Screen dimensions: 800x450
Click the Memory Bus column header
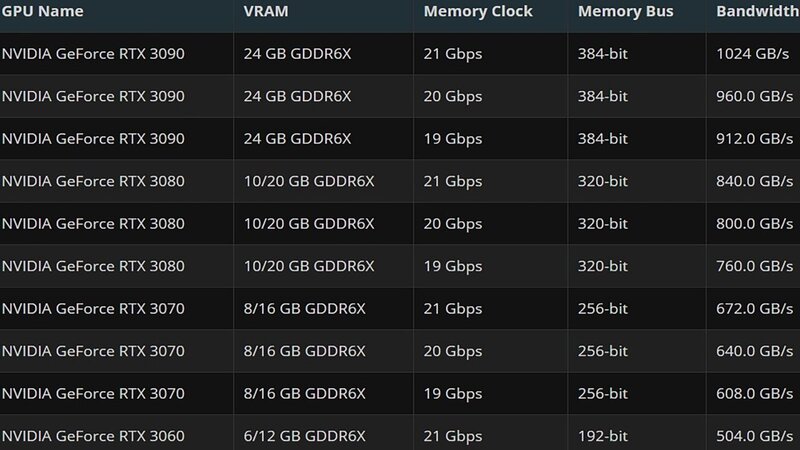pos(626,11)
